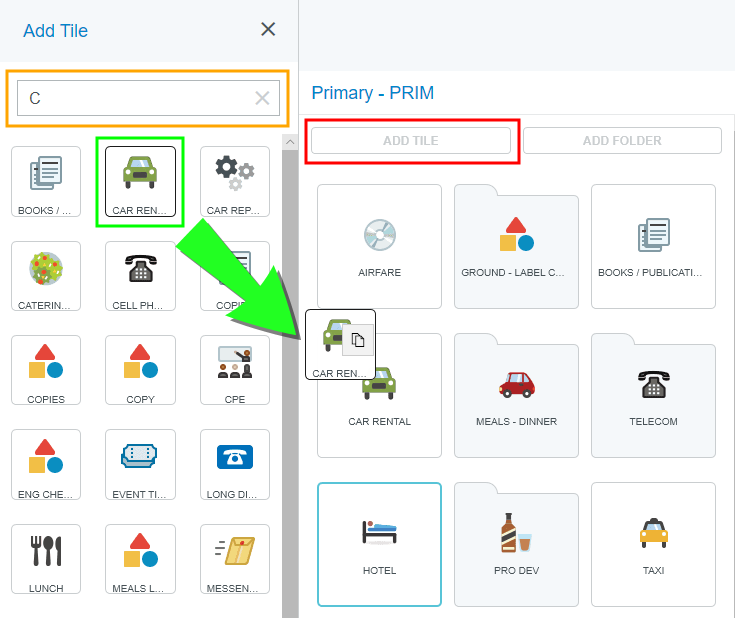Choose the Long Distance phone tile
Screen dimensions: 735x618
pos(234,464)
